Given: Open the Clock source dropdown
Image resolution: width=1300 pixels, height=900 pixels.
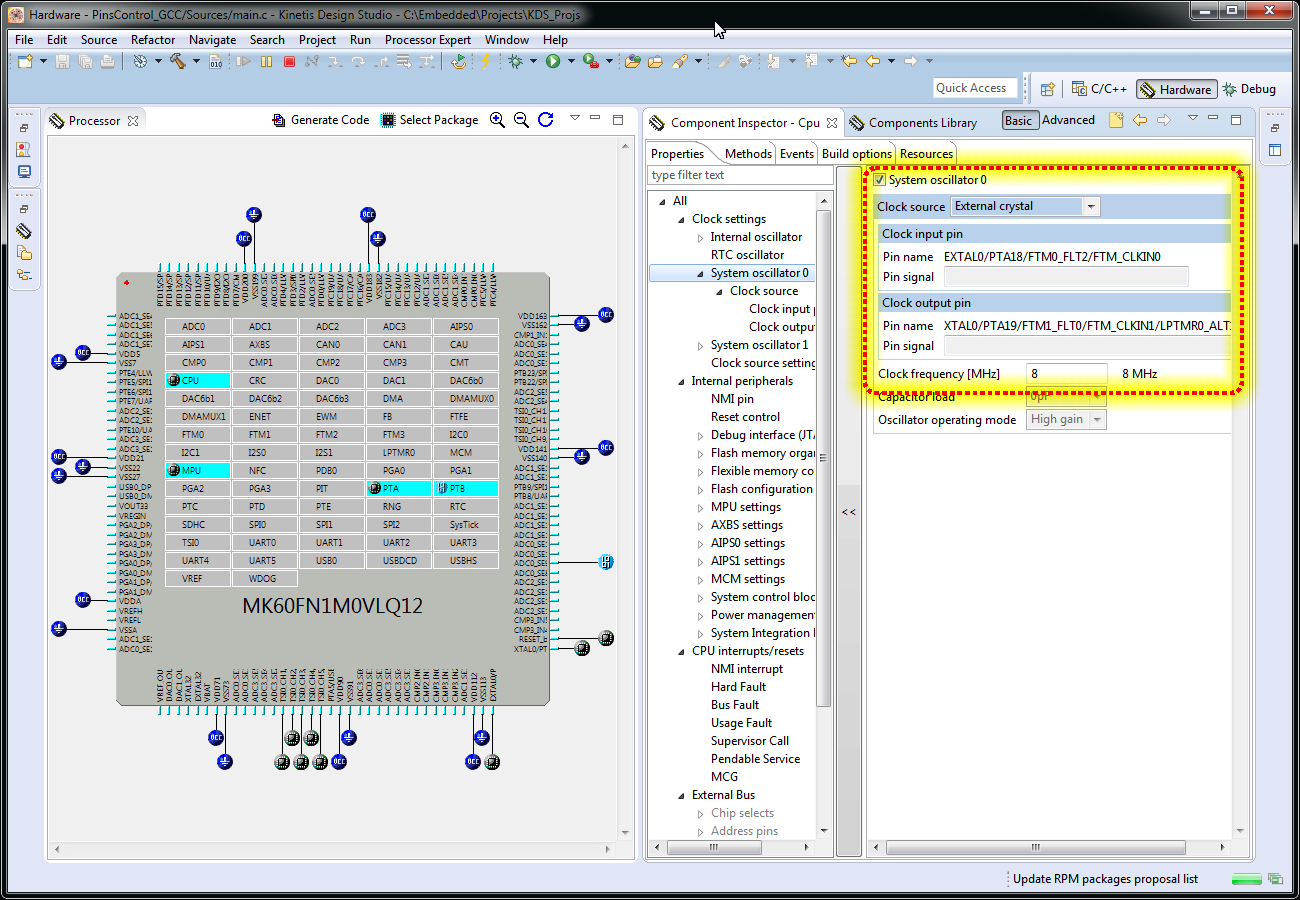Looking at the screenshot, I should coord(1091,207).
